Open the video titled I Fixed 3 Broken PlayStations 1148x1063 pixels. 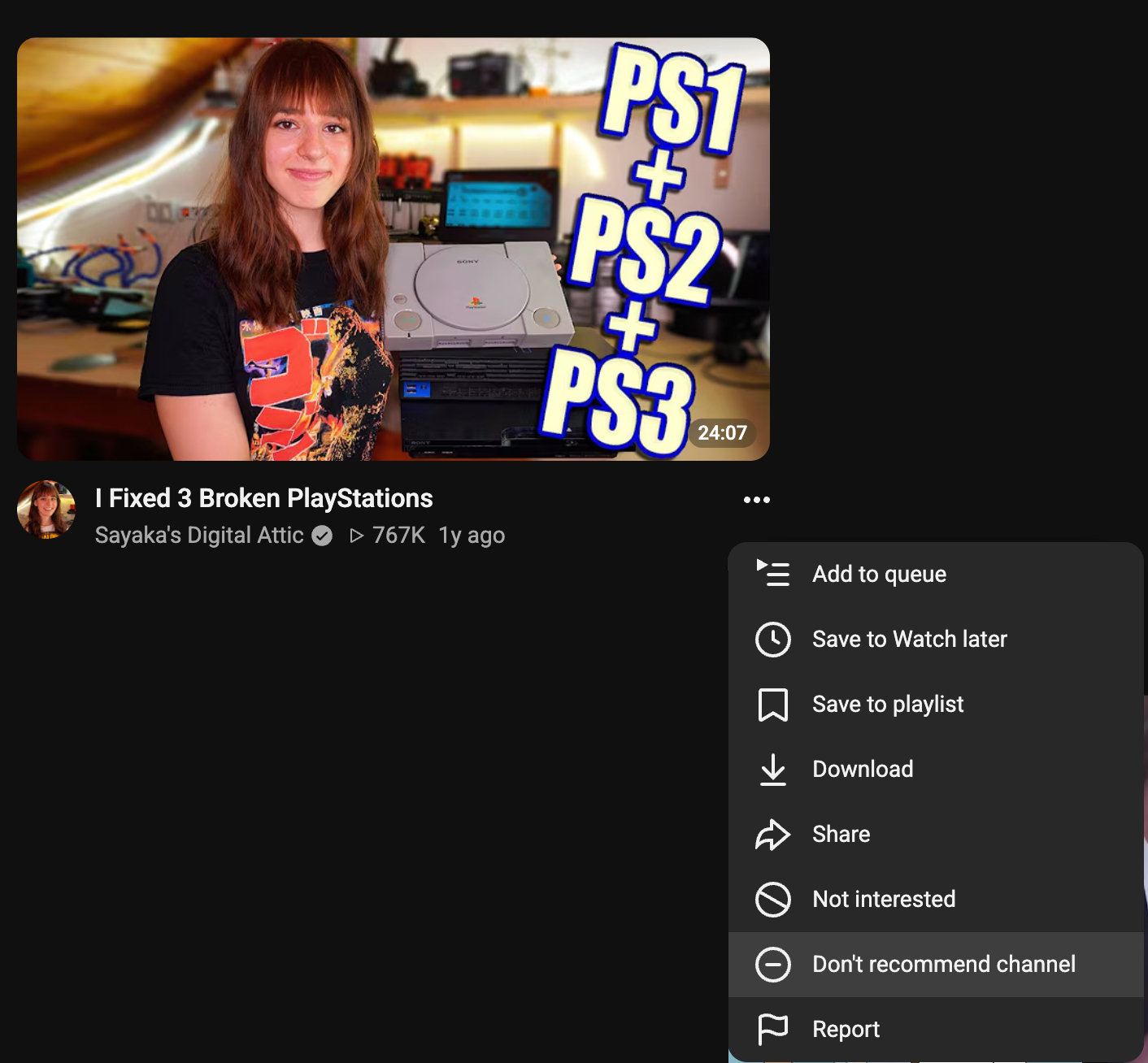click(264, 498)
